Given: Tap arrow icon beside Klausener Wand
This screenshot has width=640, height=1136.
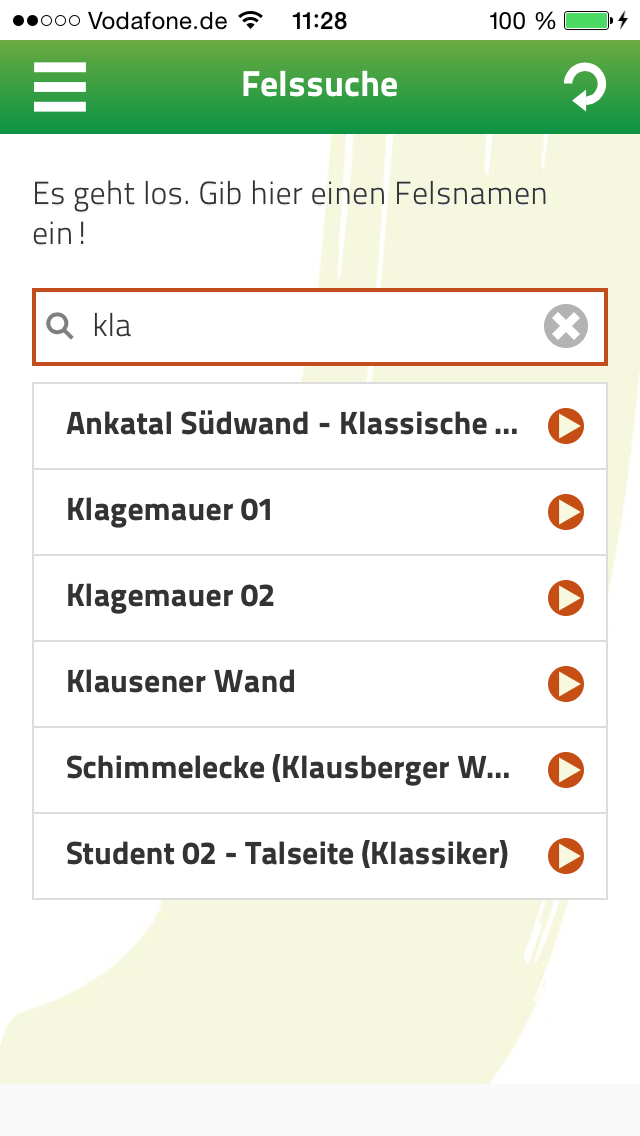Looking at the screenshot, I should click(566, 684).
